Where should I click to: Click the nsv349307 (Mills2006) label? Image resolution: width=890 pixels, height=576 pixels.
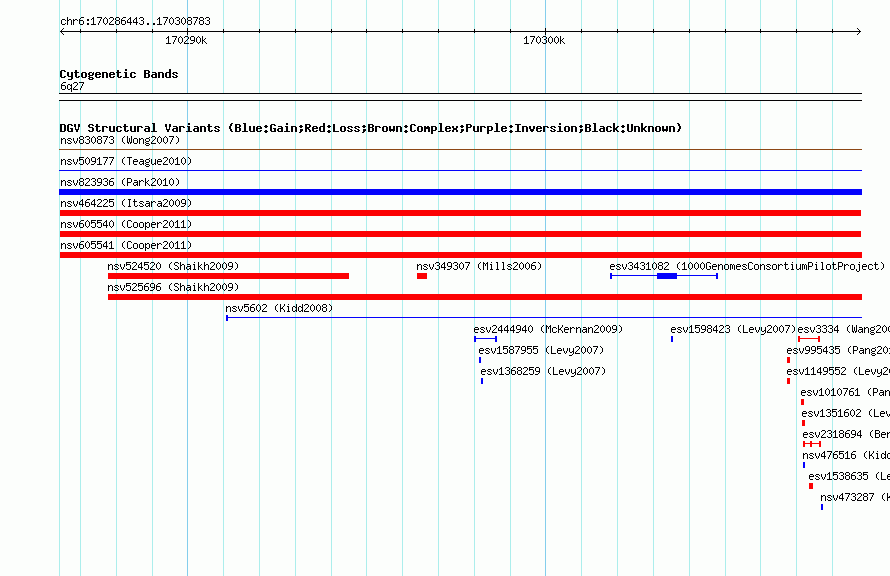[479, 266]
